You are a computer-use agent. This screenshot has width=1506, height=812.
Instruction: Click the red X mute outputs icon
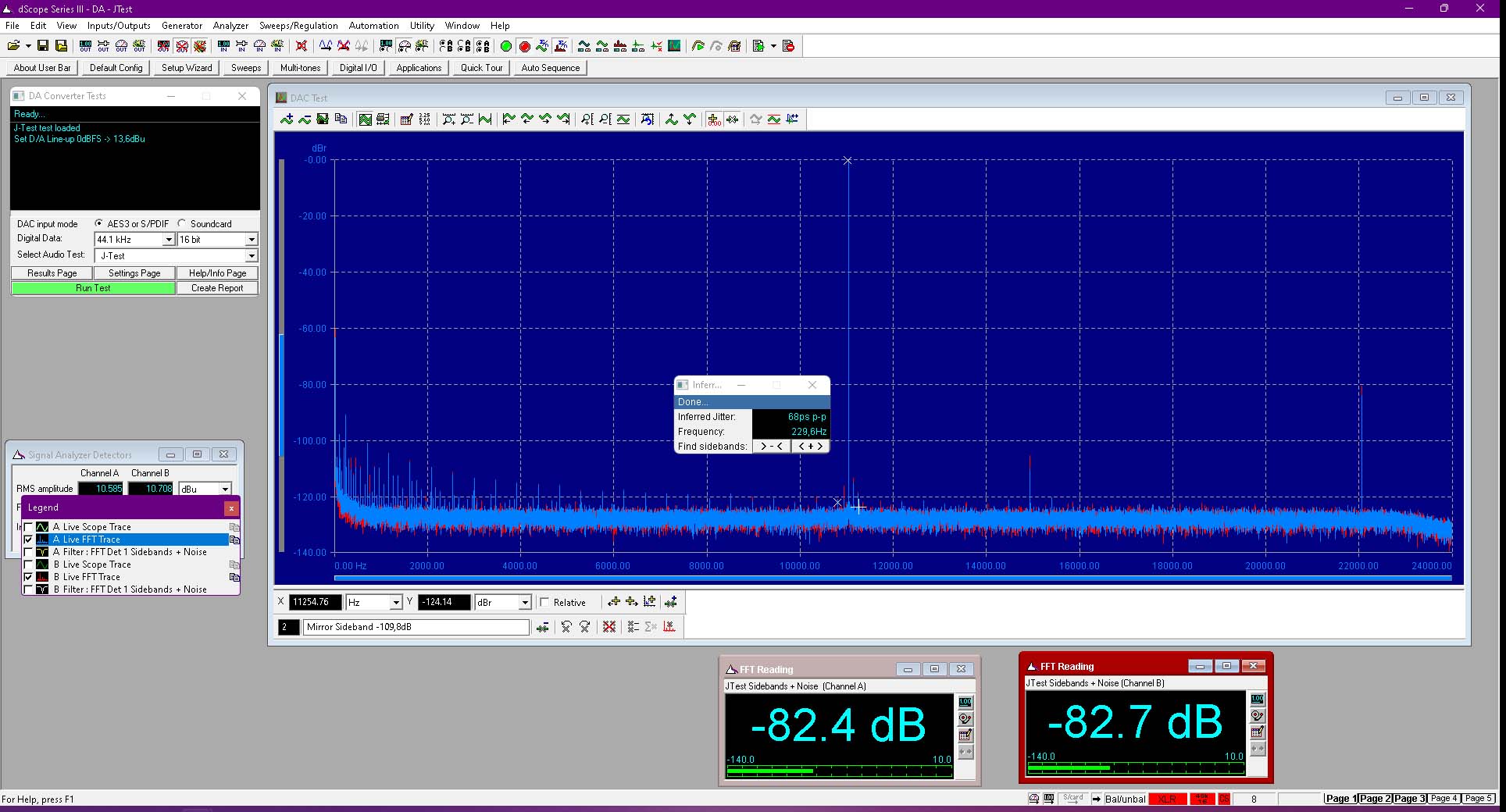coord(302,46)
